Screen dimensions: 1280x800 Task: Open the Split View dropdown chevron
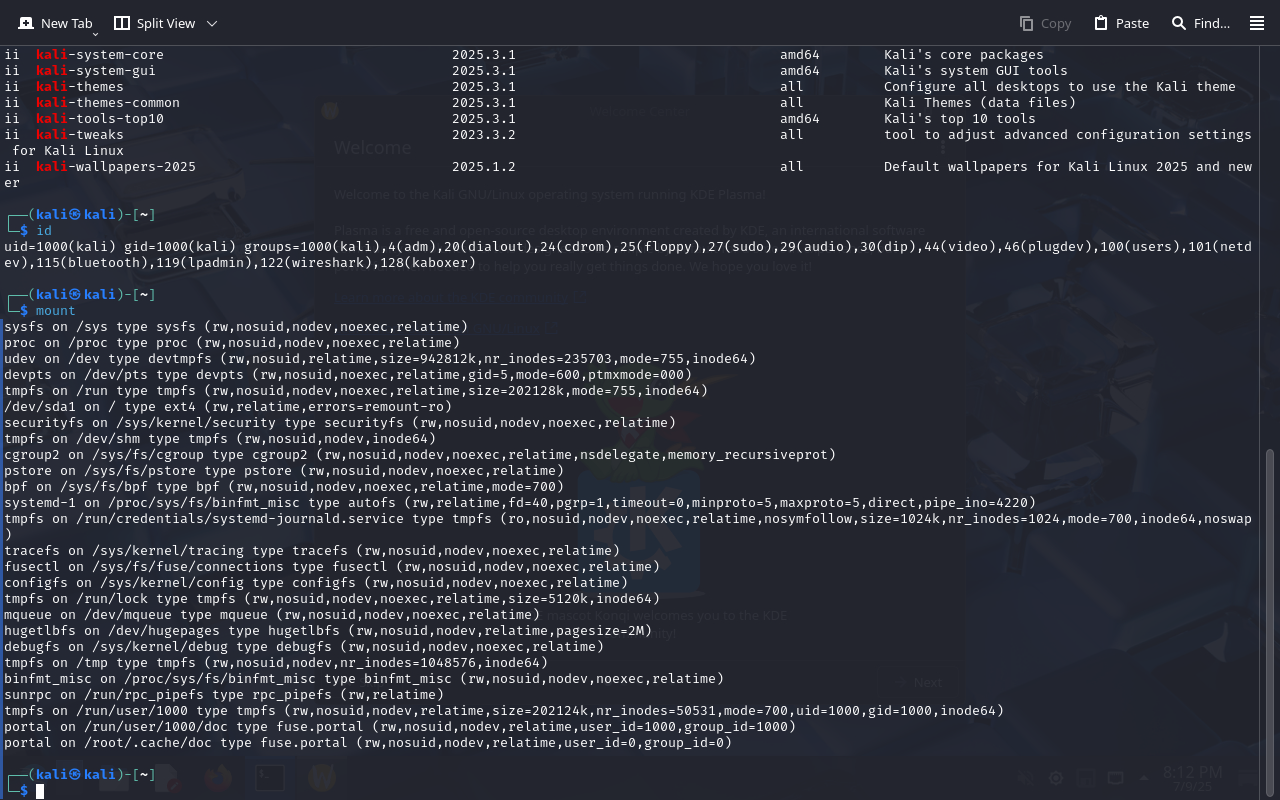tap(211, 23)
